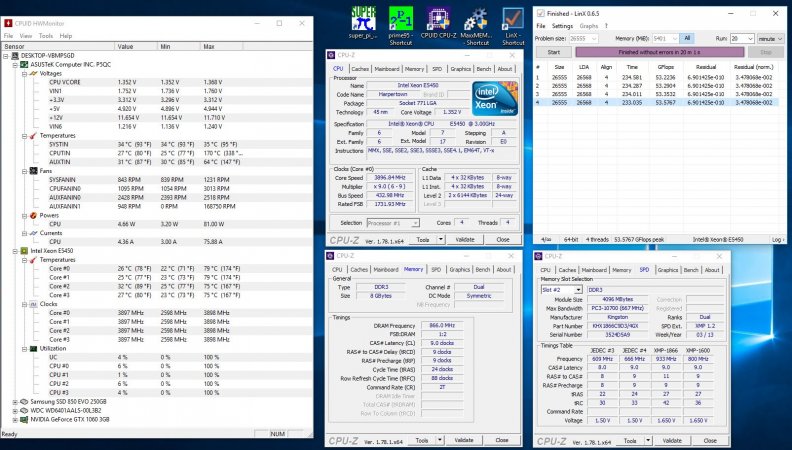Launch the MaxxMEM Shortcut desktop icon

tap(476, 25)
